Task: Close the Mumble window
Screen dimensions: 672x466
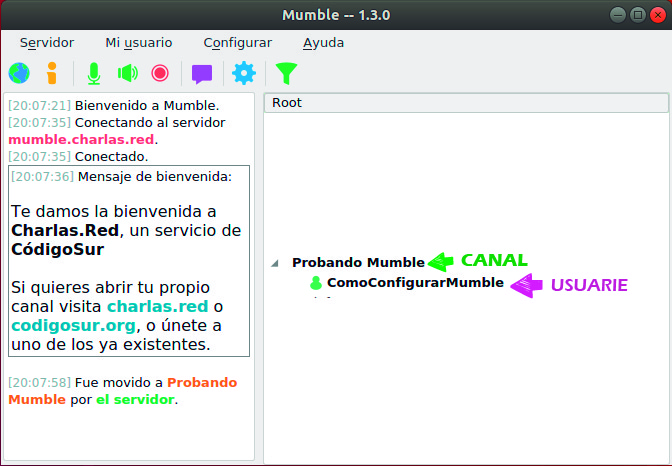Action: tap(658, 15)
